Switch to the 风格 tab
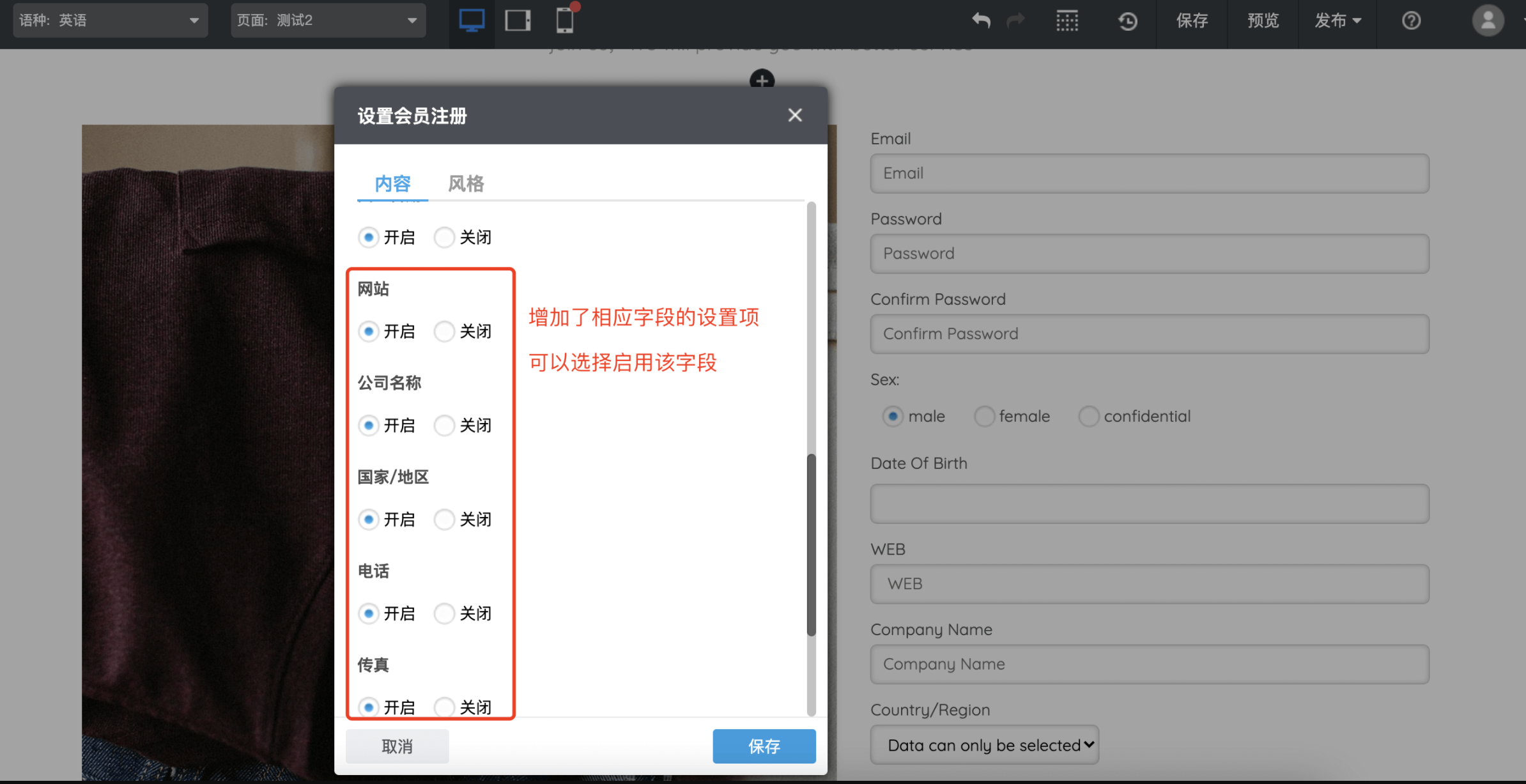Viewport: 1526px width, 784px height. [465, 183]
